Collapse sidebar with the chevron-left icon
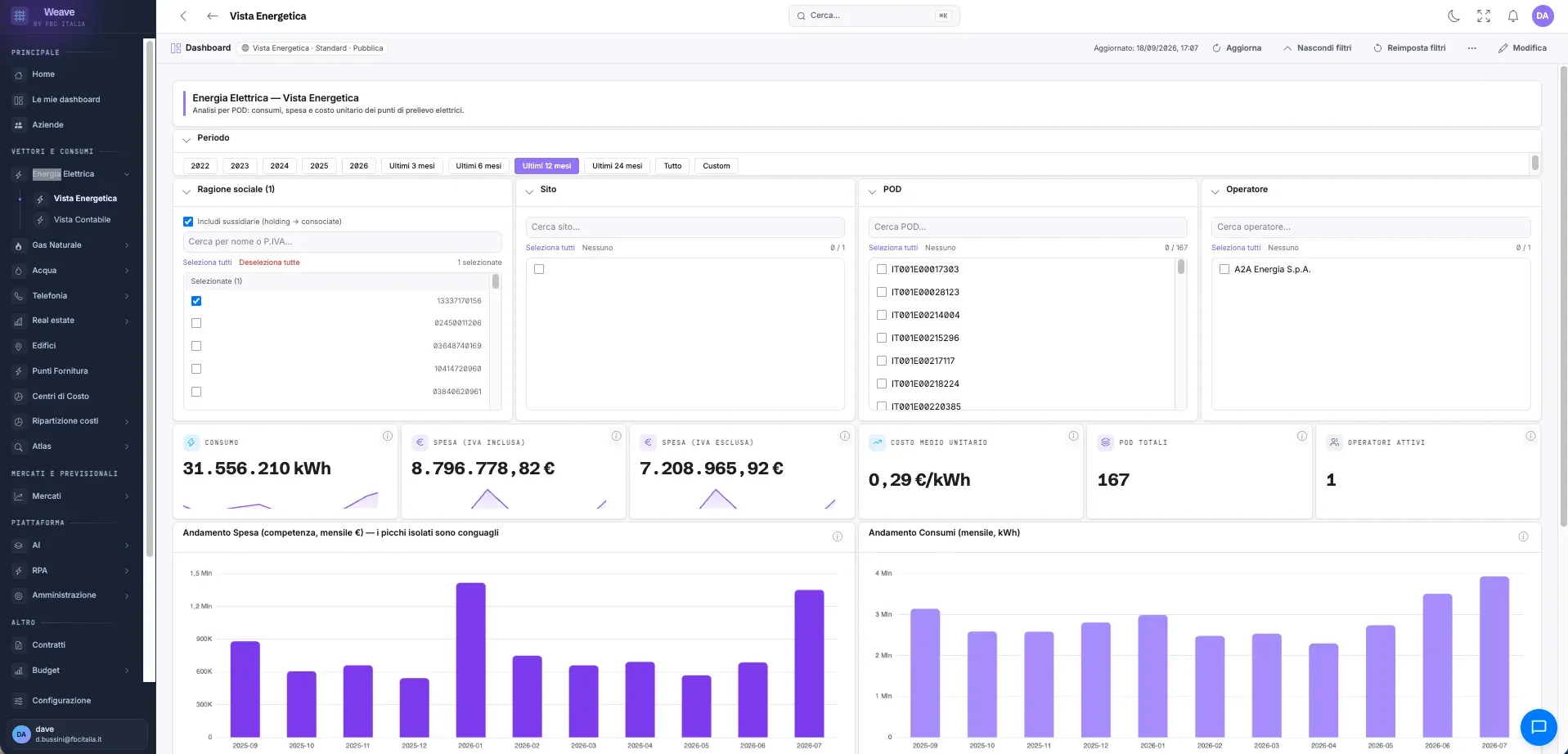Screen dimensions: 1568x754 click(x=183, y=16)
